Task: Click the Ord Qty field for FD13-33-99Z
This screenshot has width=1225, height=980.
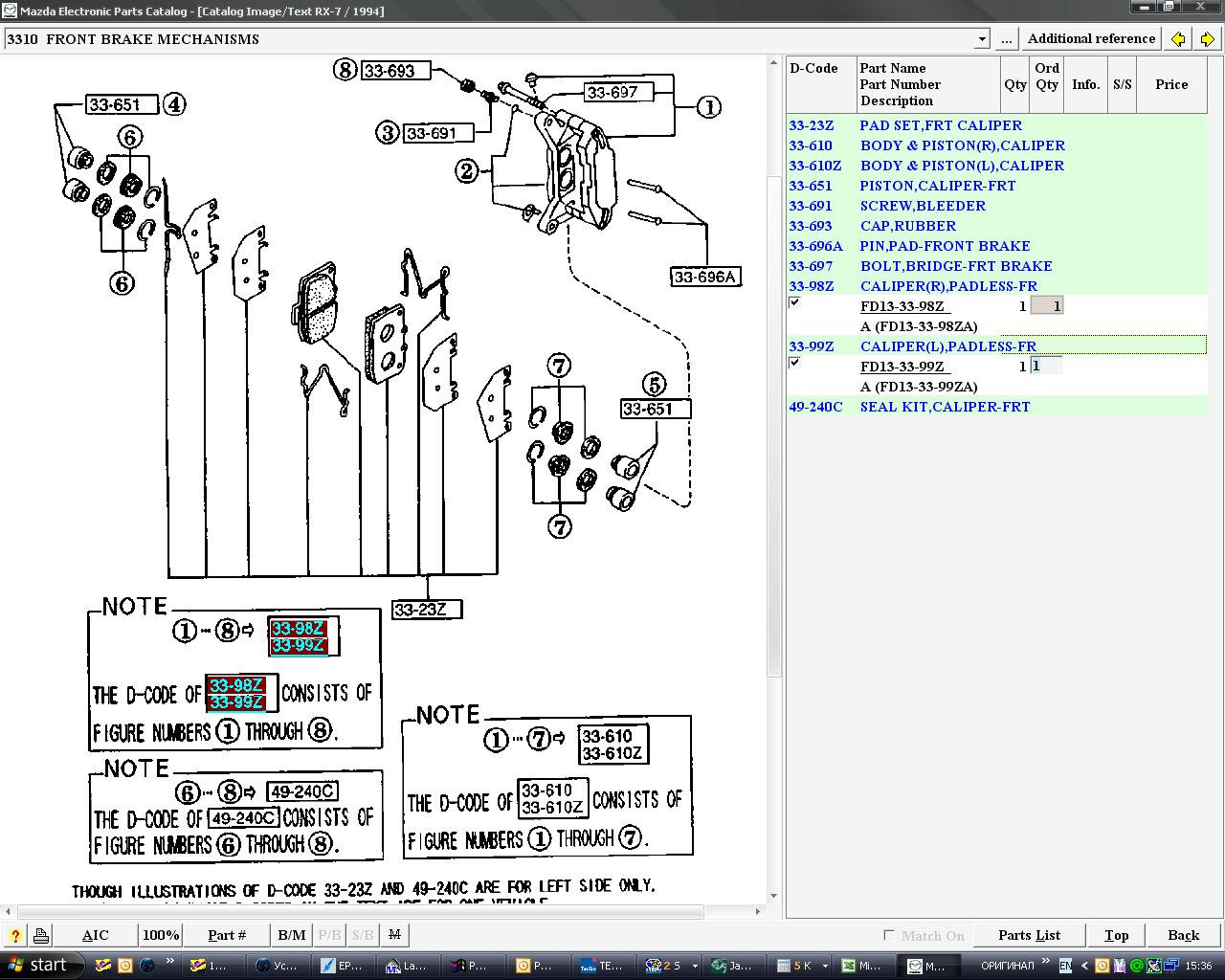Action: (1046, 366)
